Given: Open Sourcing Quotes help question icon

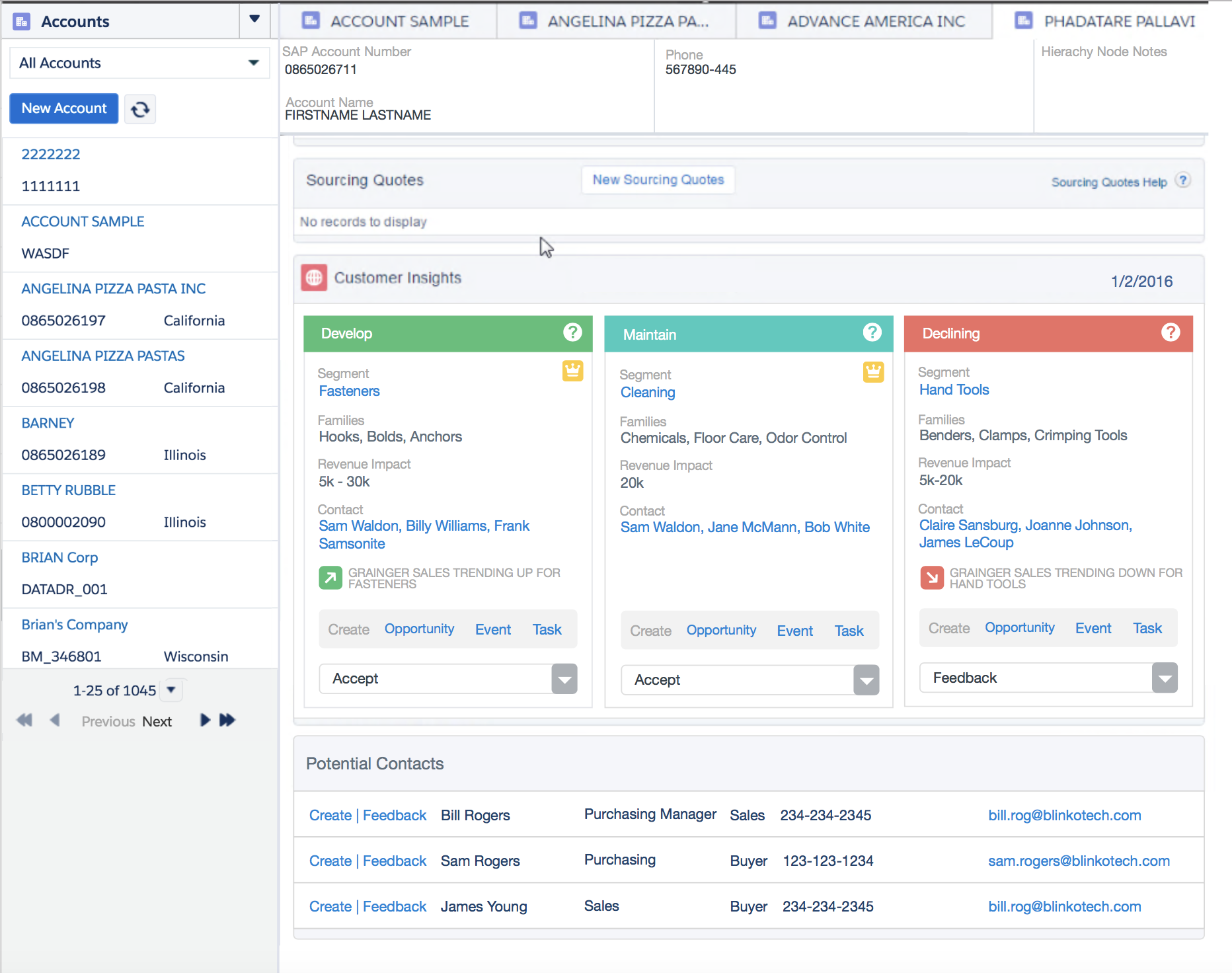Looking at the screenshot, I should 1183,180.
